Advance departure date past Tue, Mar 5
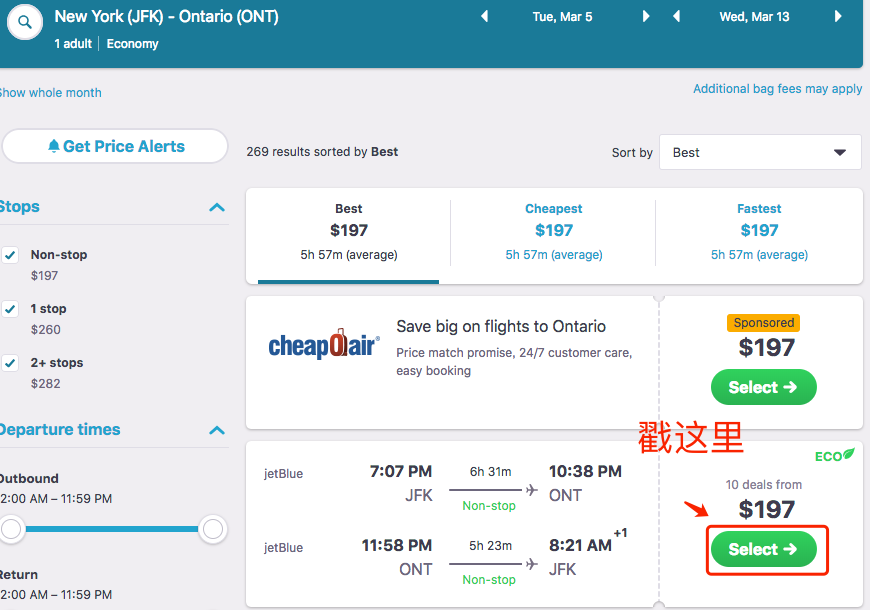This screenshot has width=870, height=610. click(645, 16)
